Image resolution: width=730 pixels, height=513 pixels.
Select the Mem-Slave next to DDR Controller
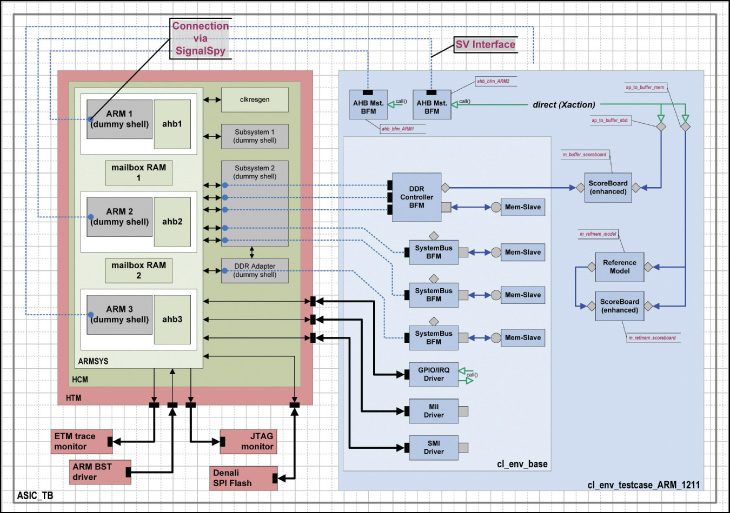(523, 207)
